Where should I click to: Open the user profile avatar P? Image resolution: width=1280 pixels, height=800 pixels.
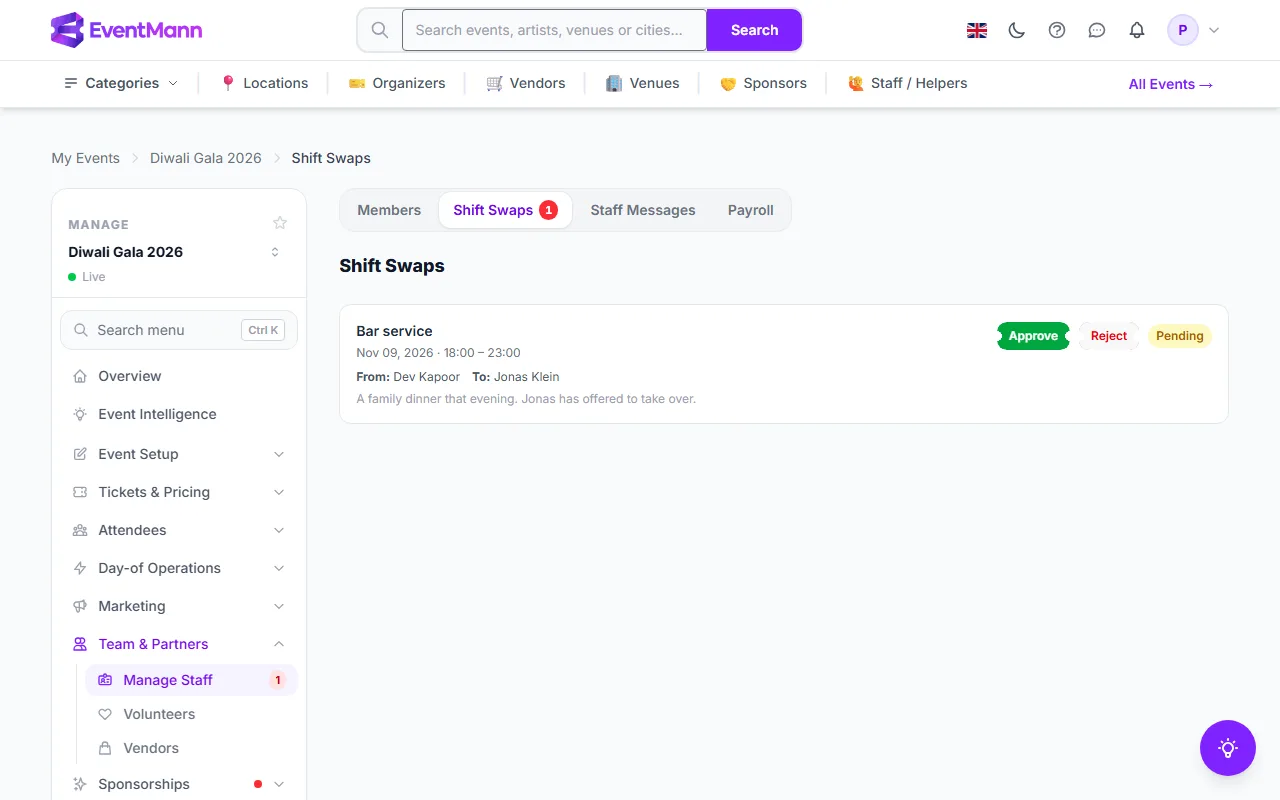(x=1183, y=30)
